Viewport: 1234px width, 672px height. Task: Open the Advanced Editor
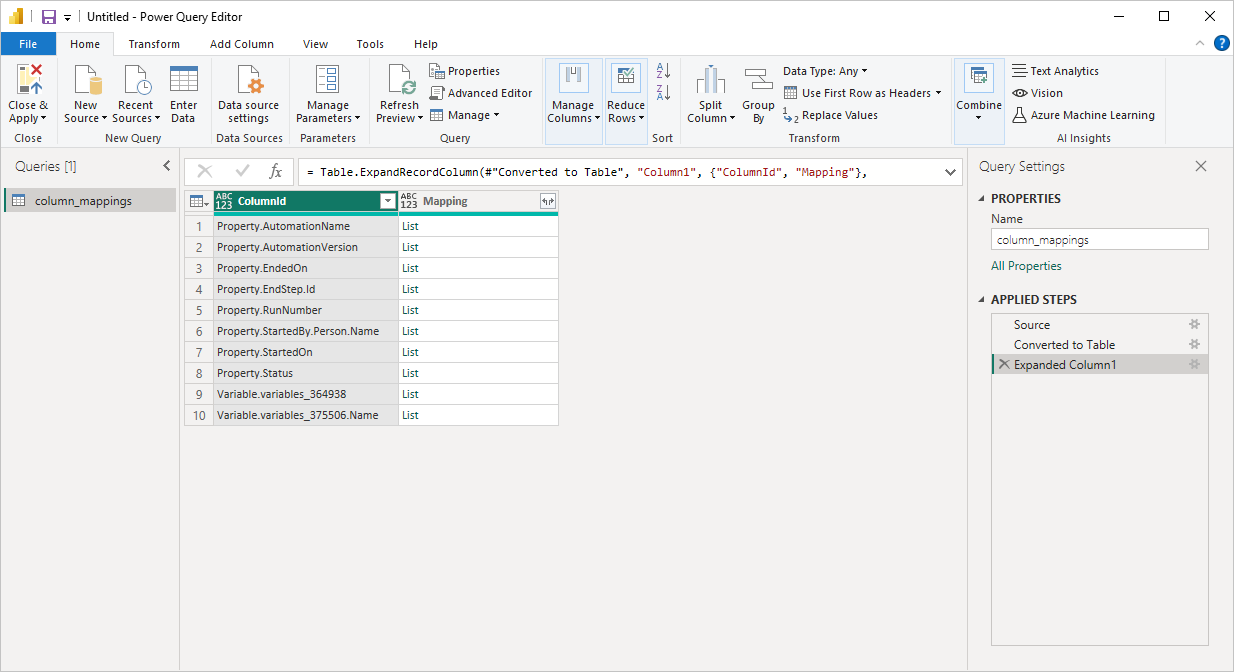click(481, 93)
